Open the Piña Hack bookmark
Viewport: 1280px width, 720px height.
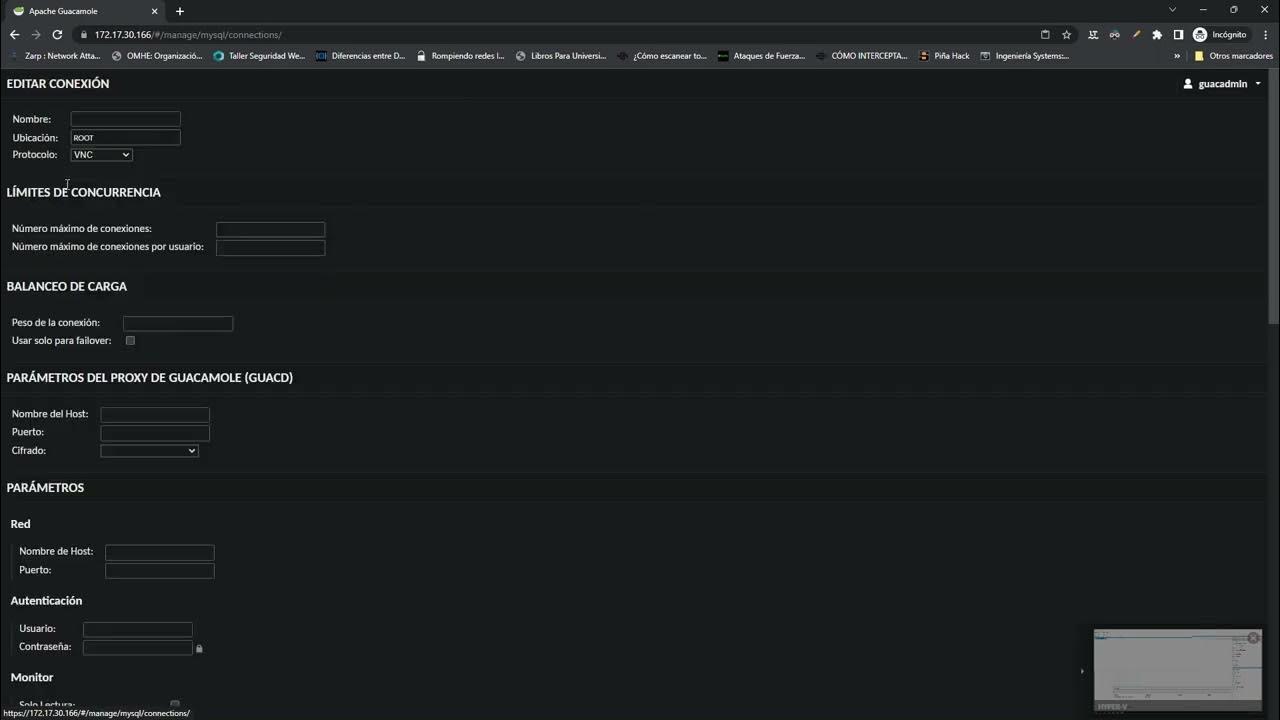[945, 56]
